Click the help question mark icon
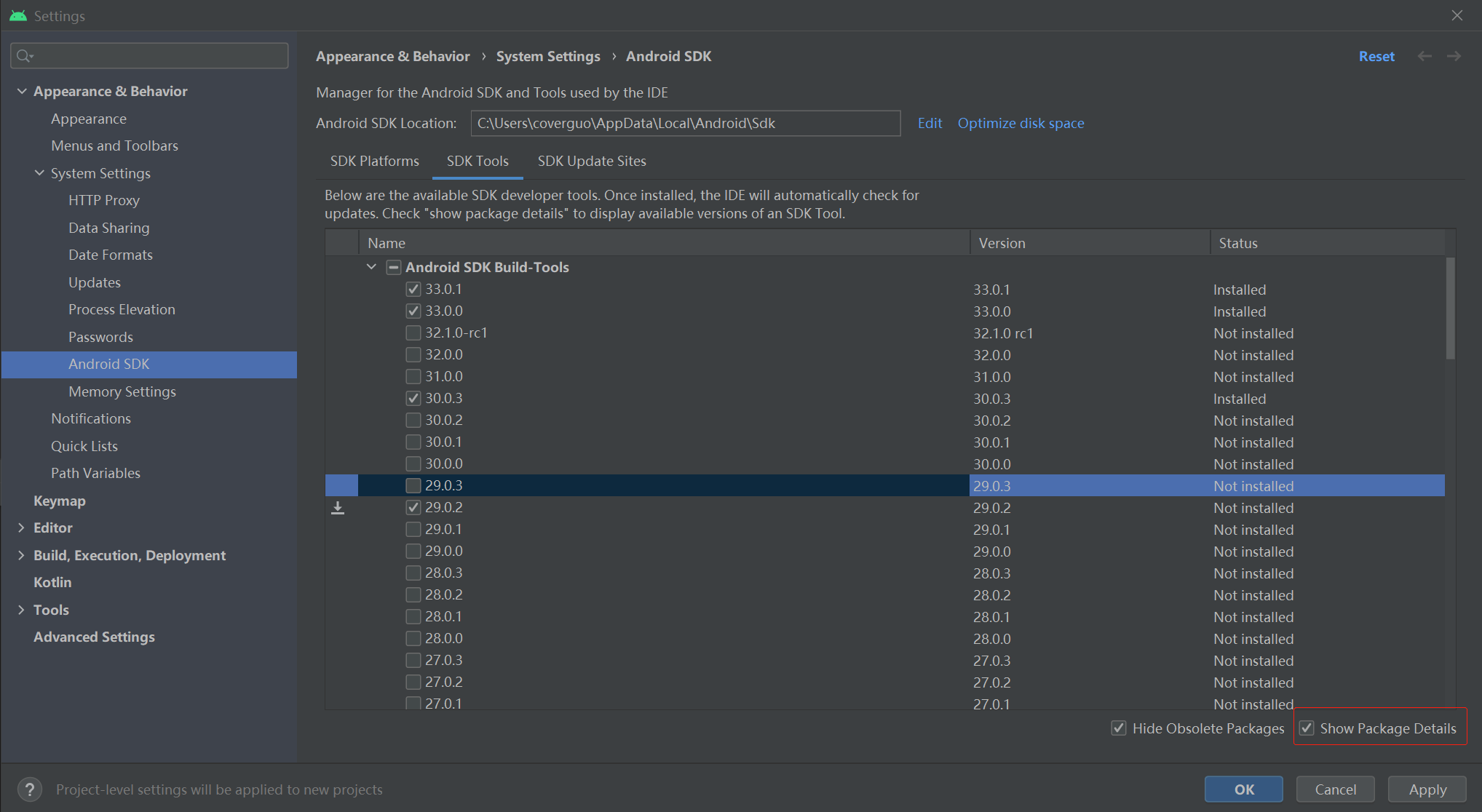Screen dimensions: 1482x812 [29, 789]
